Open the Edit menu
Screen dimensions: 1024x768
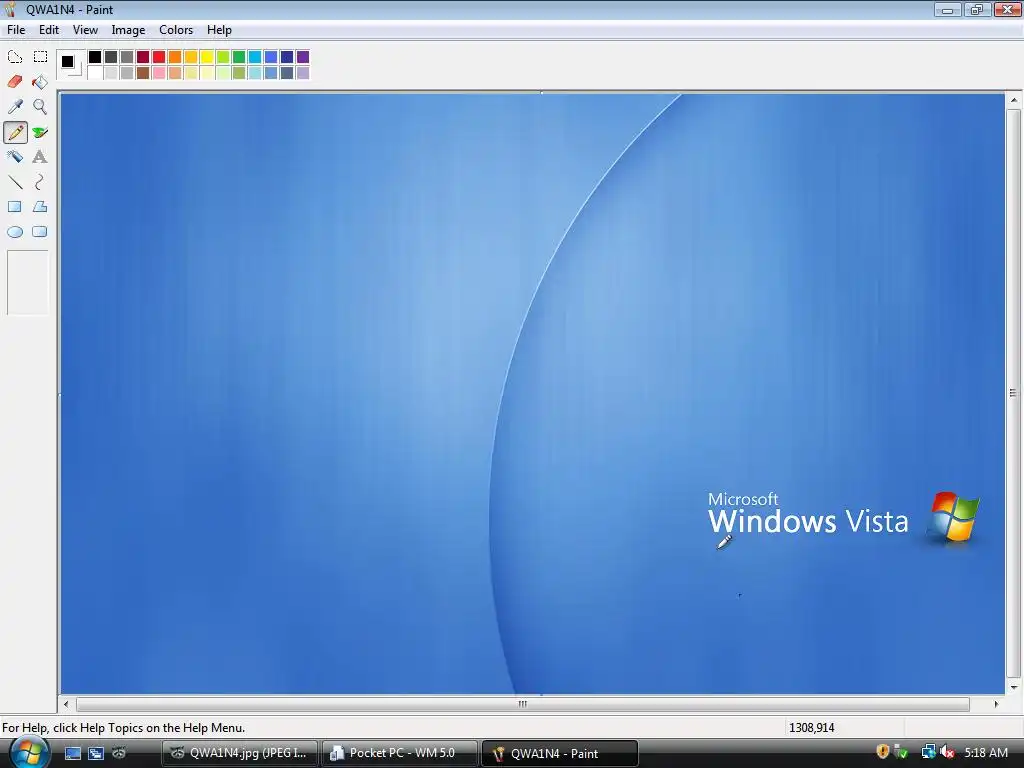point(49,30)
